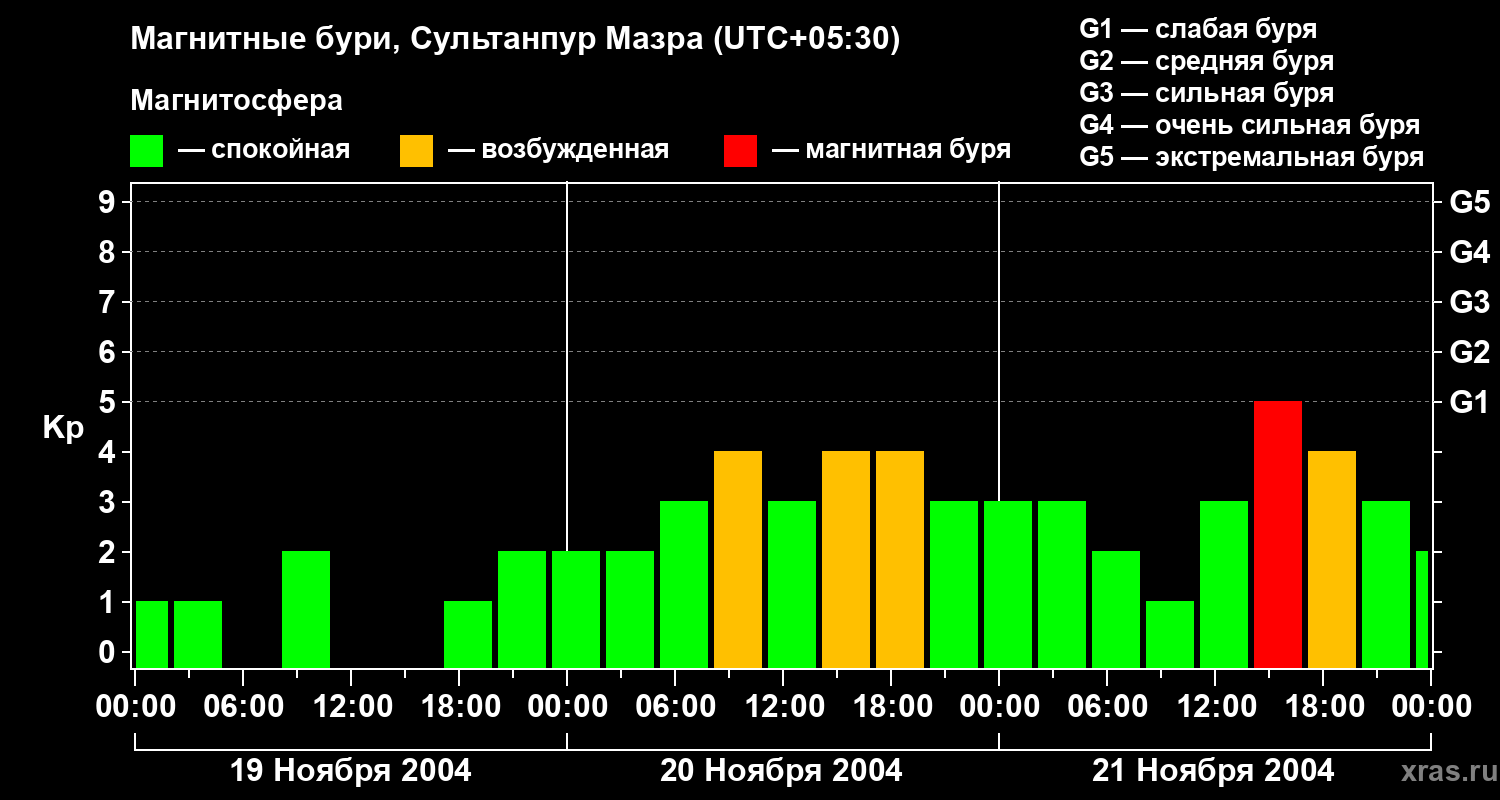Click the '— возбужденная' legend label
Screen dimensions: 1500x800
558,151
